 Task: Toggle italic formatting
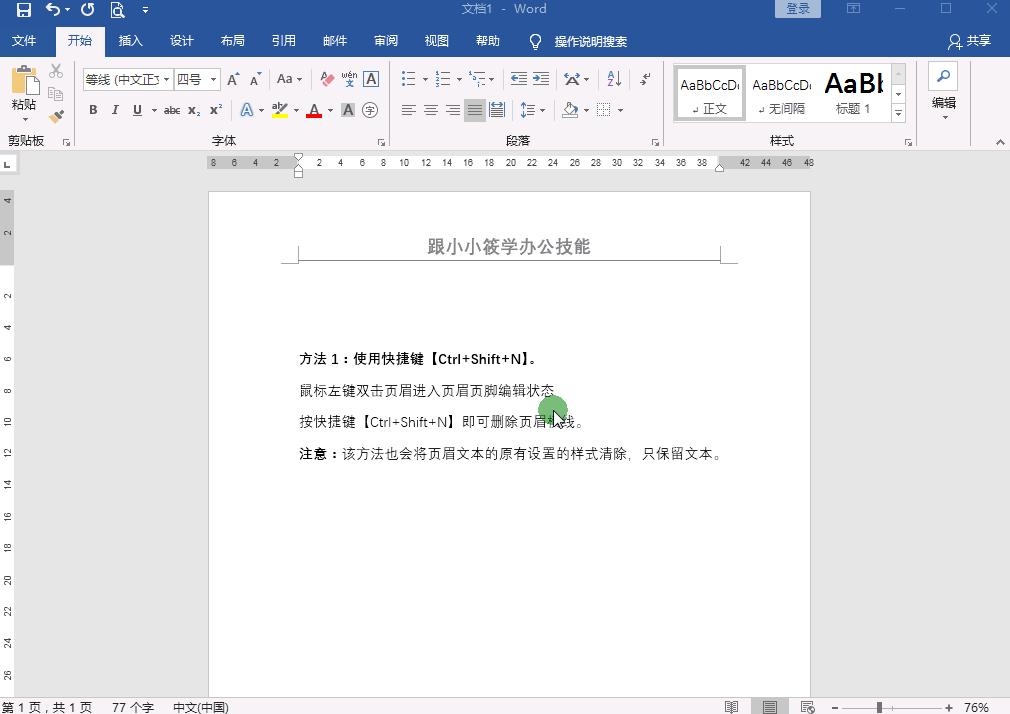[x=114, y=110]
